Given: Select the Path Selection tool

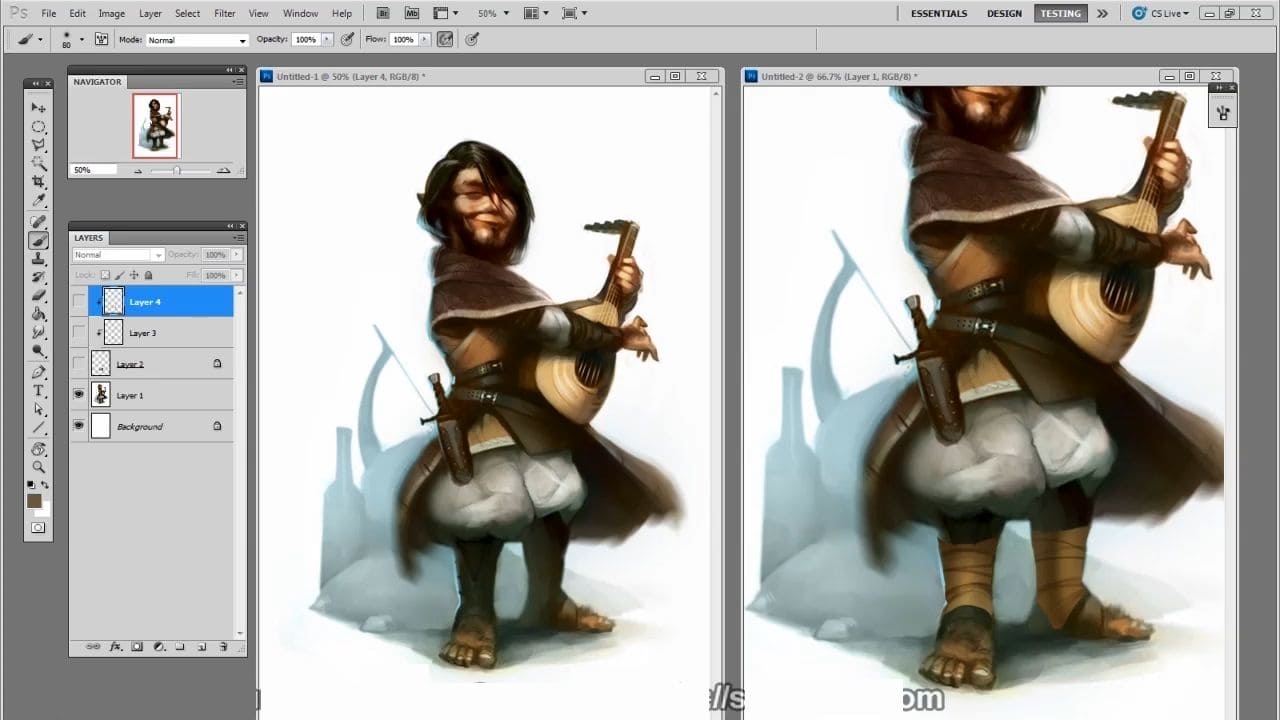Looking at the screenshot, I should 39,409.
